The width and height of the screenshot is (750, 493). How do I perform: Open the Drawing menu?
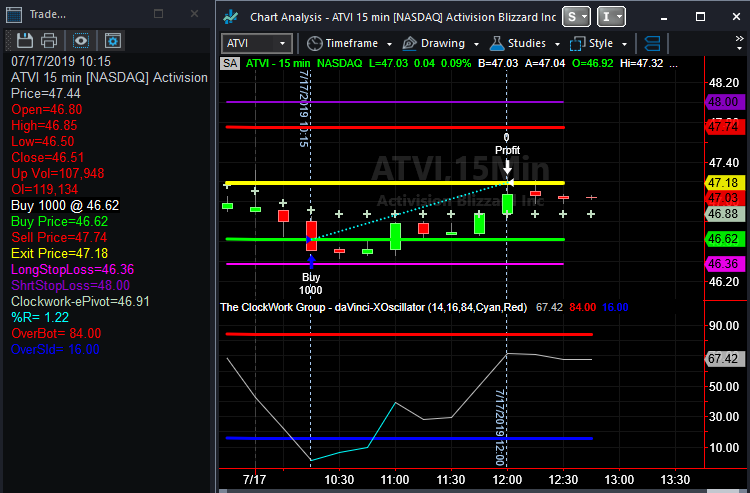pos(441,44)
